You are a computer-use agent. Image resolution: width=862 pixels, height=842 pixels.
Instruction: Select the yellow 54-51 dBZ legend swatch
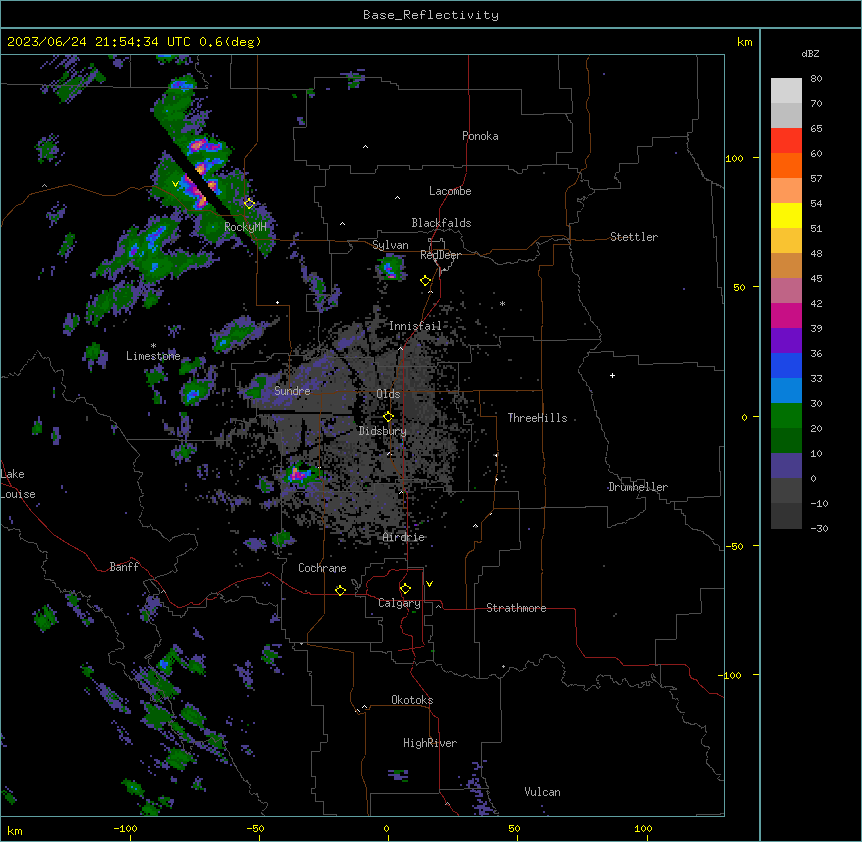[786, 215]
